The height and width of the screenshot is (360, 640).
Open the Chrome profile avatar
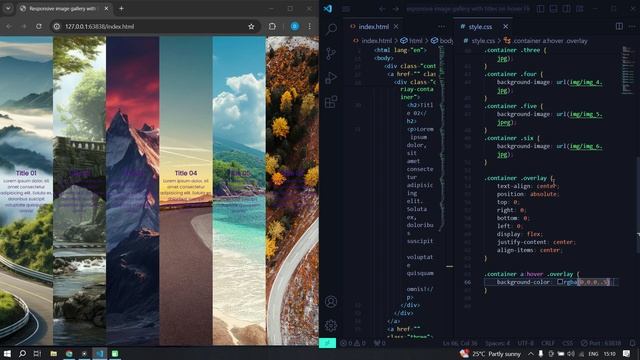[295, 27]
